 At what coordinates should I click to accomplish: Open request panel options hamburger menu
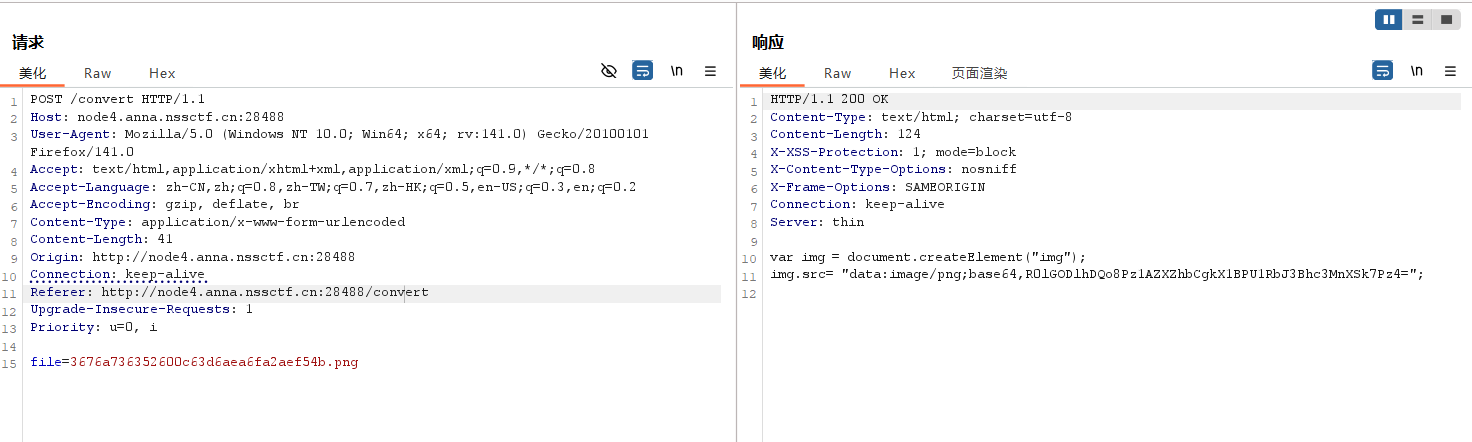tap(710, 71)
